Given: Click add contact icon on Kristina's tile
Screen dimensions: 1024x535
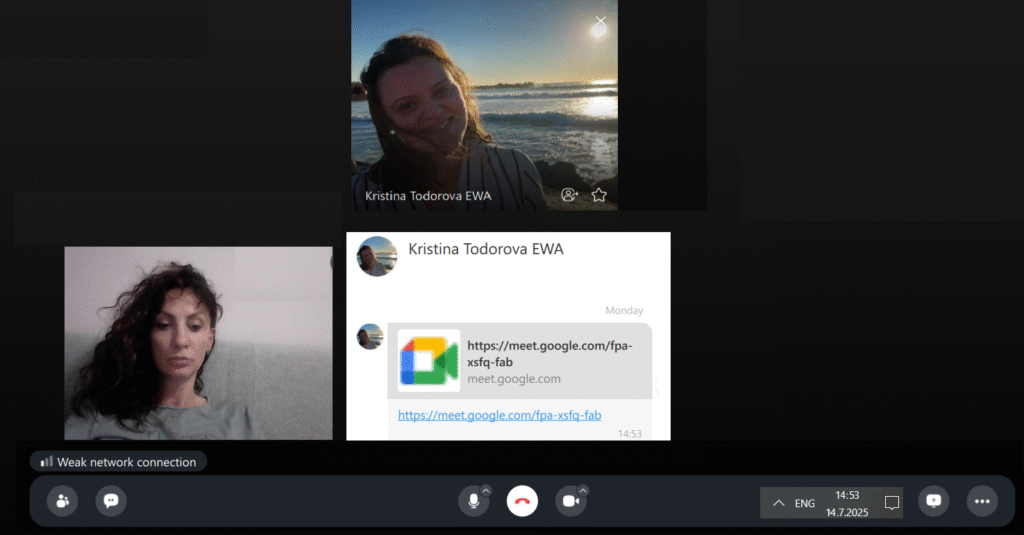Looking at the screenshot, I should 569,195.
